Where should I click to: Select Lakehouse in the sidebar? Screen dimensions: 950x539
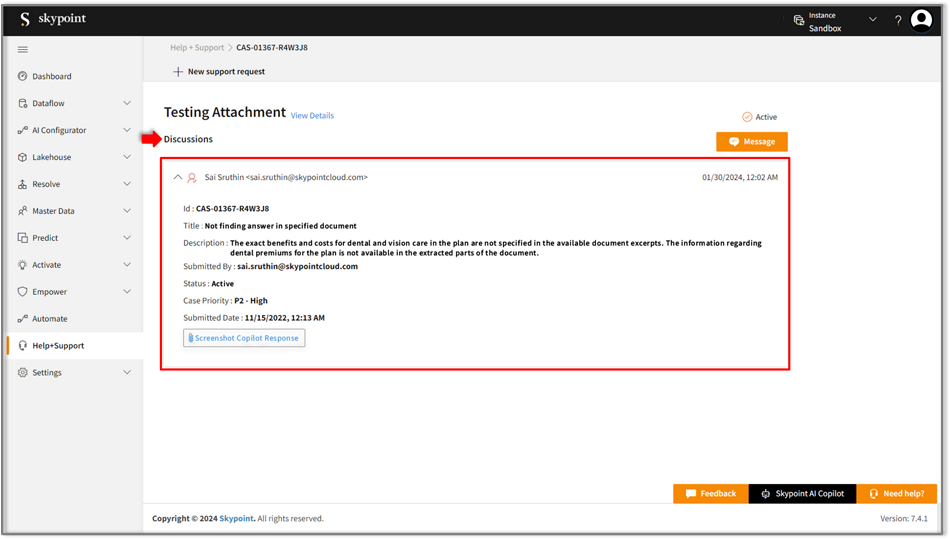click(x=51, y=157)
